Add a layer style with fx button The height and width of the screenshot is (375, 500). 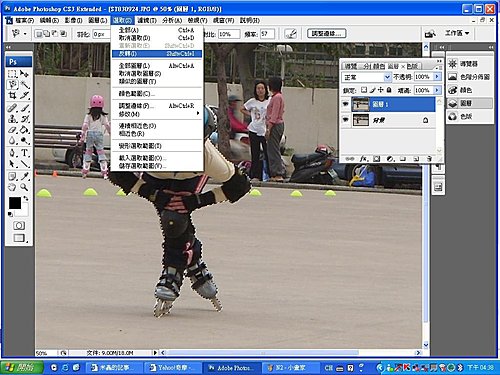pos(363,159)
